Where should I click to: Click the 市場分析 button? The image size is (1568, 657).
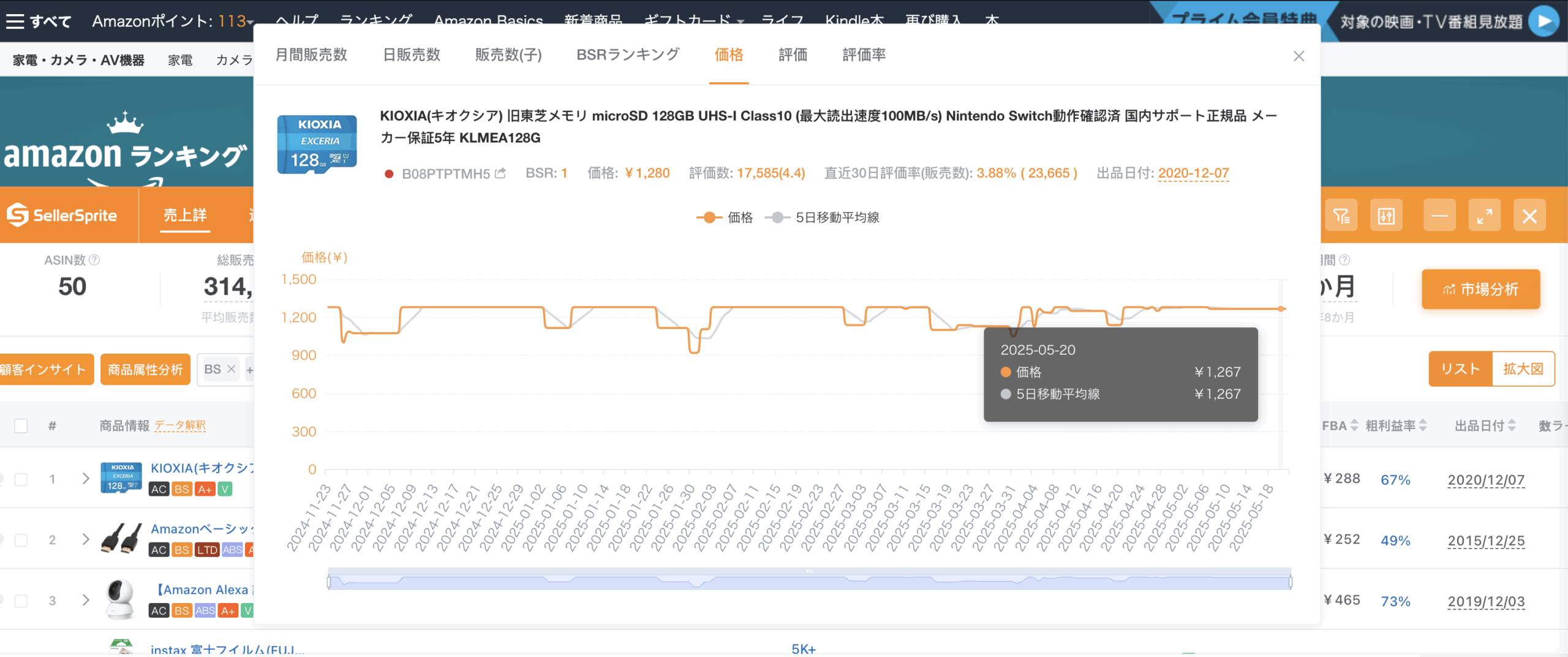(x=1480, y=289)
